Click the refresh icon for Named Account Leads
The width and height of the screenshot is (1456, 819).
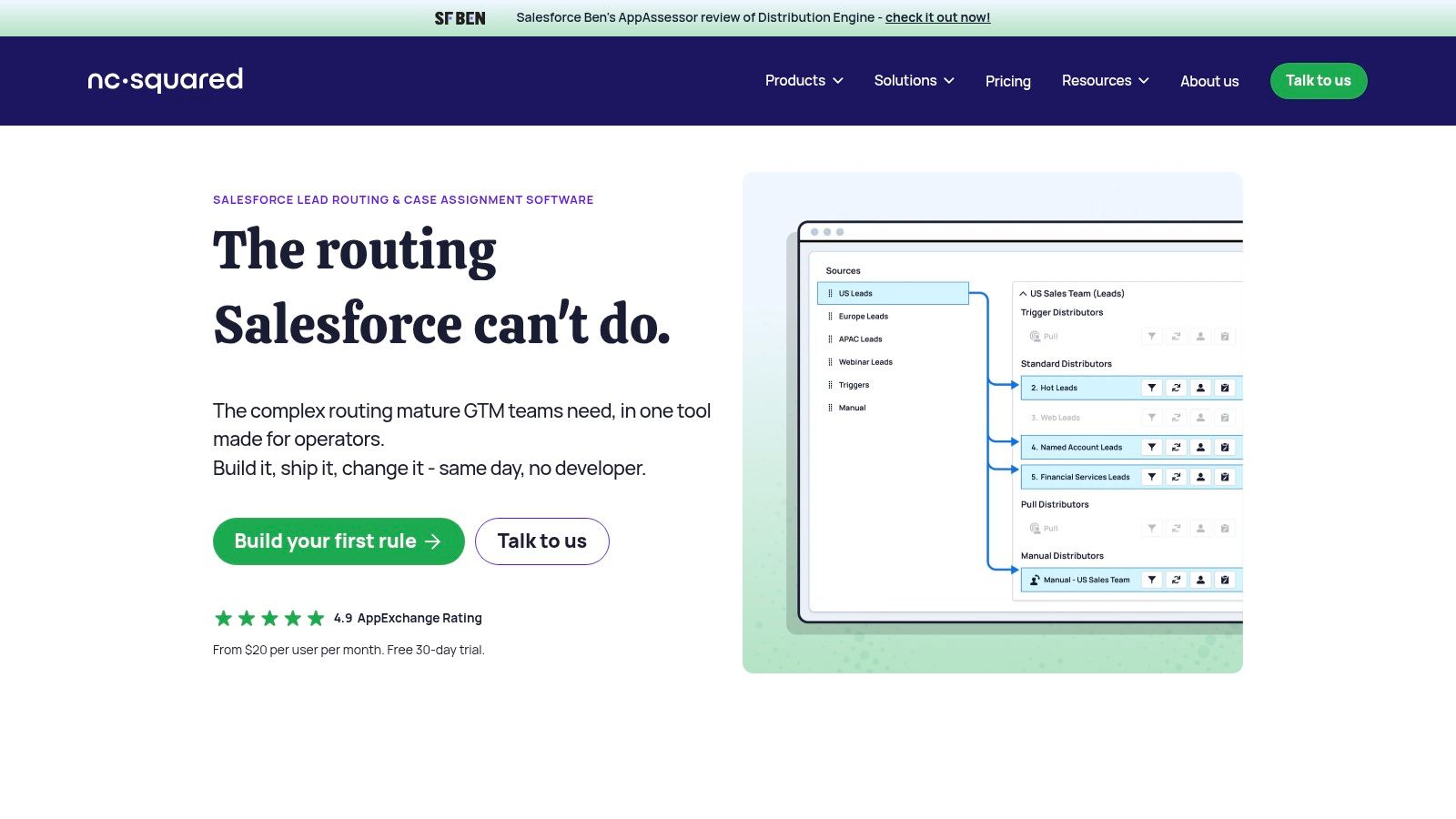[1177, 447]
